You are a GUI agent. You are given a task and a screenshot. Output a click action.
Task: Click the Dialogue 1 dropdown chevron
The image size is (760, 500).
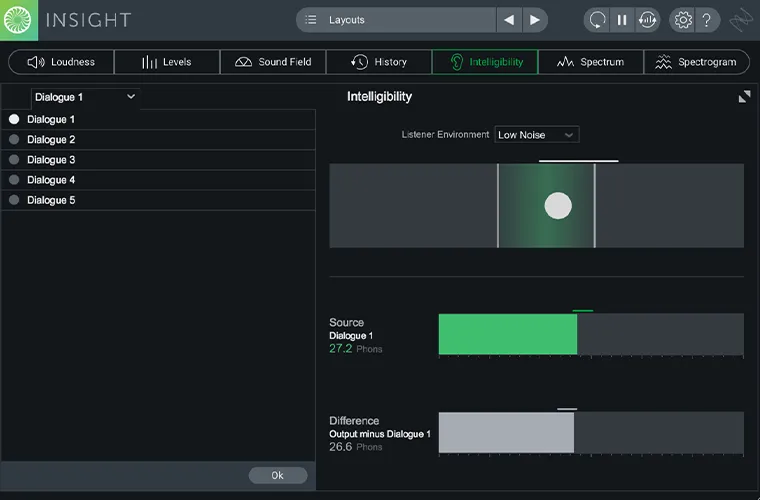click(131, 96)
